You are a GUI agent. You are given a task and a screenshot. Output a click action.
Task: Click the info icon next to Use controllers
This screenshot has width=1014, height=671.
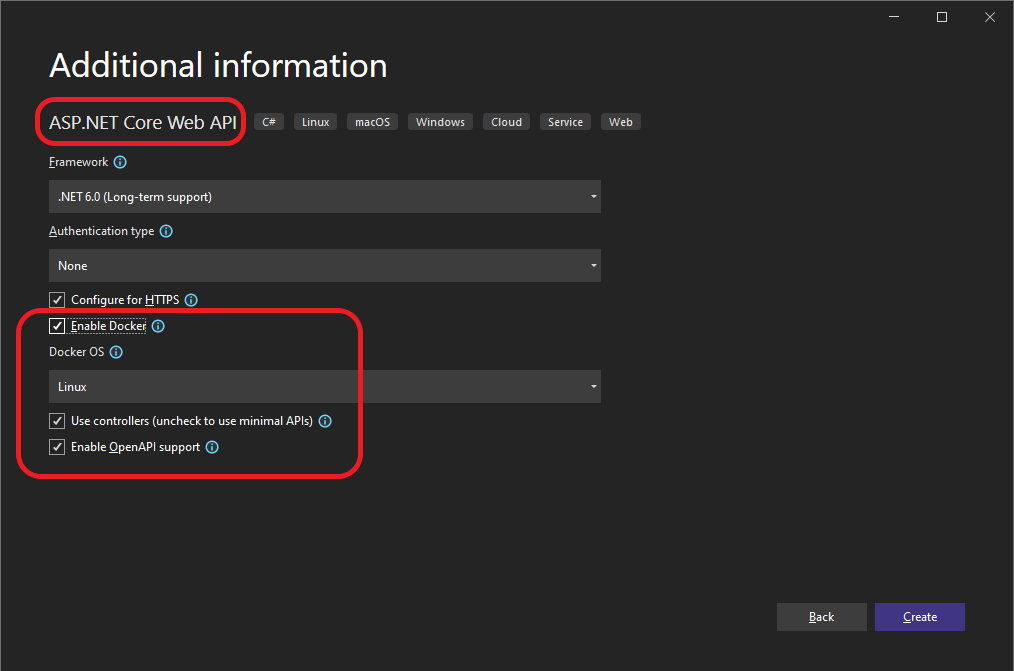pos(324,420)
